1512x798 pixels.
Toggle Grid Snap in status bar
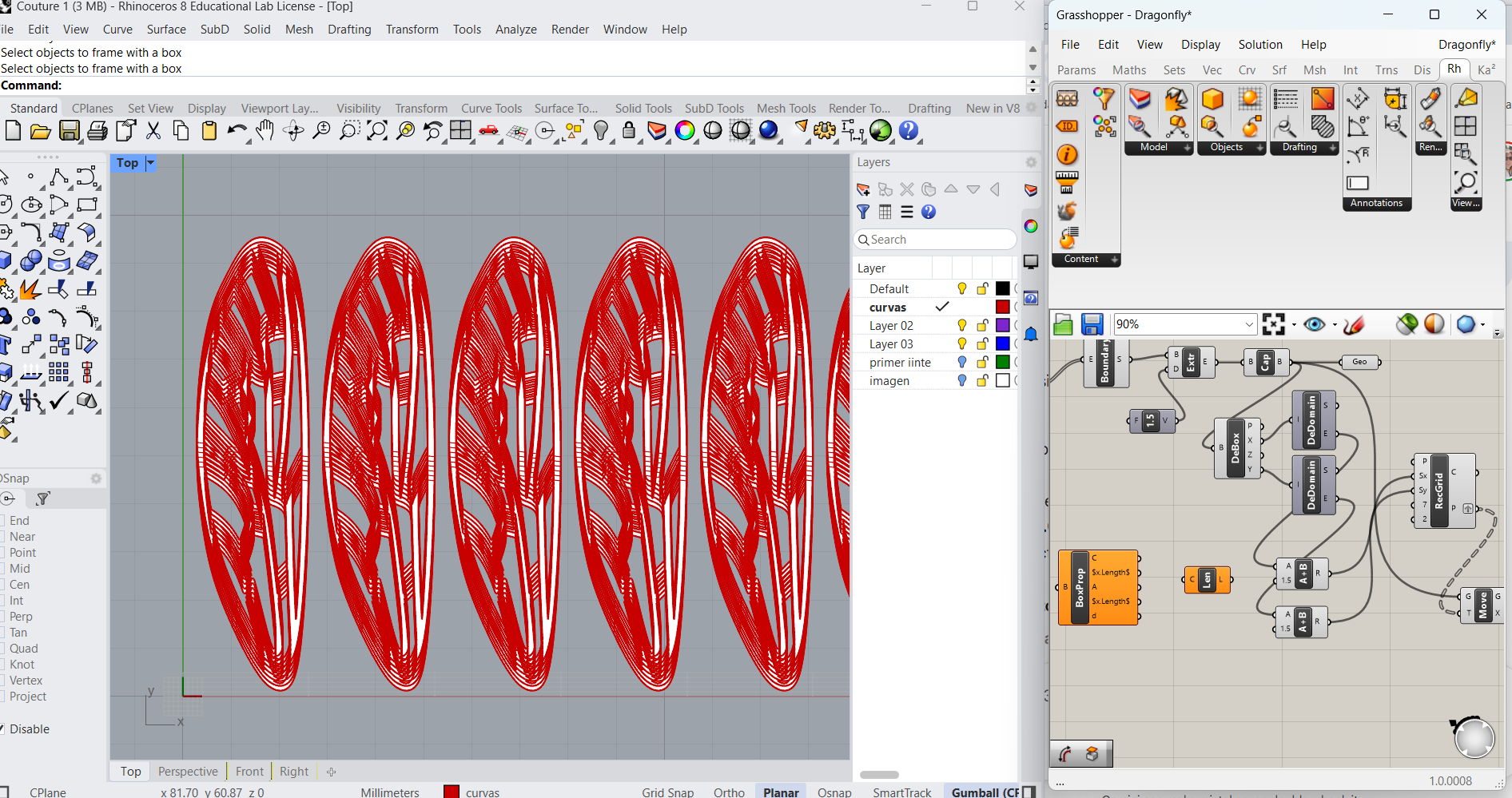click(x=667, y=792)
